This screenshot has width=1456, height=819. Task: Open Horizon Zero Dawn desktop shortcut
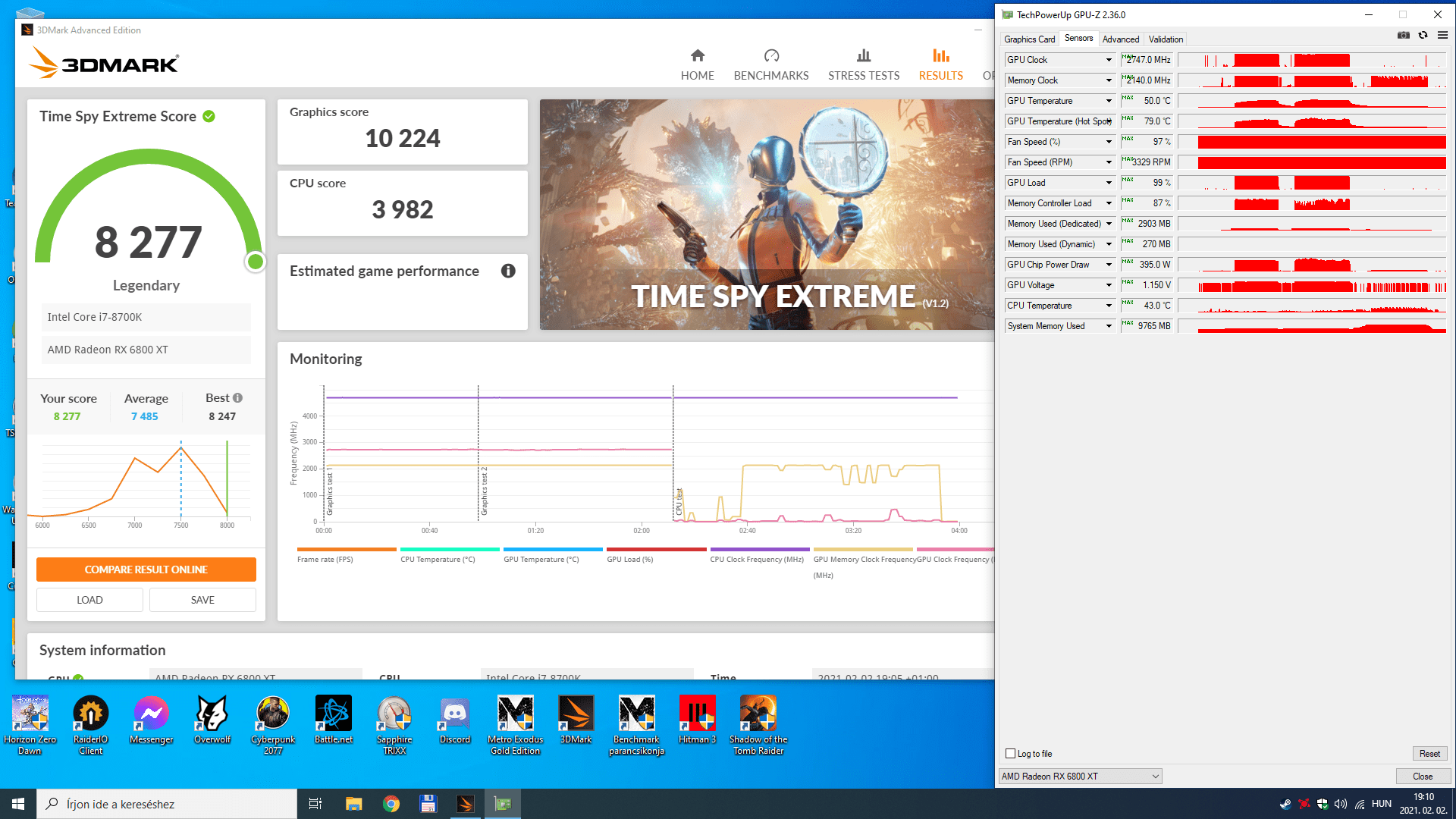coord(30,726)
